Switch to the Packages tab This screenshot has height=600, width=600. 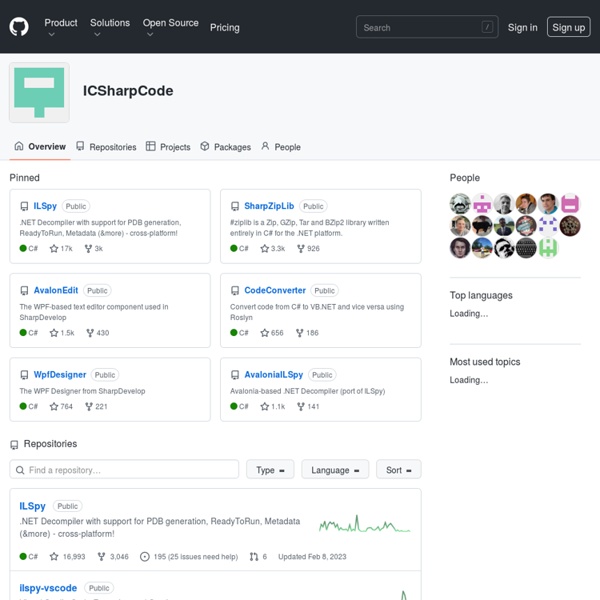click(x=225, y=147)
